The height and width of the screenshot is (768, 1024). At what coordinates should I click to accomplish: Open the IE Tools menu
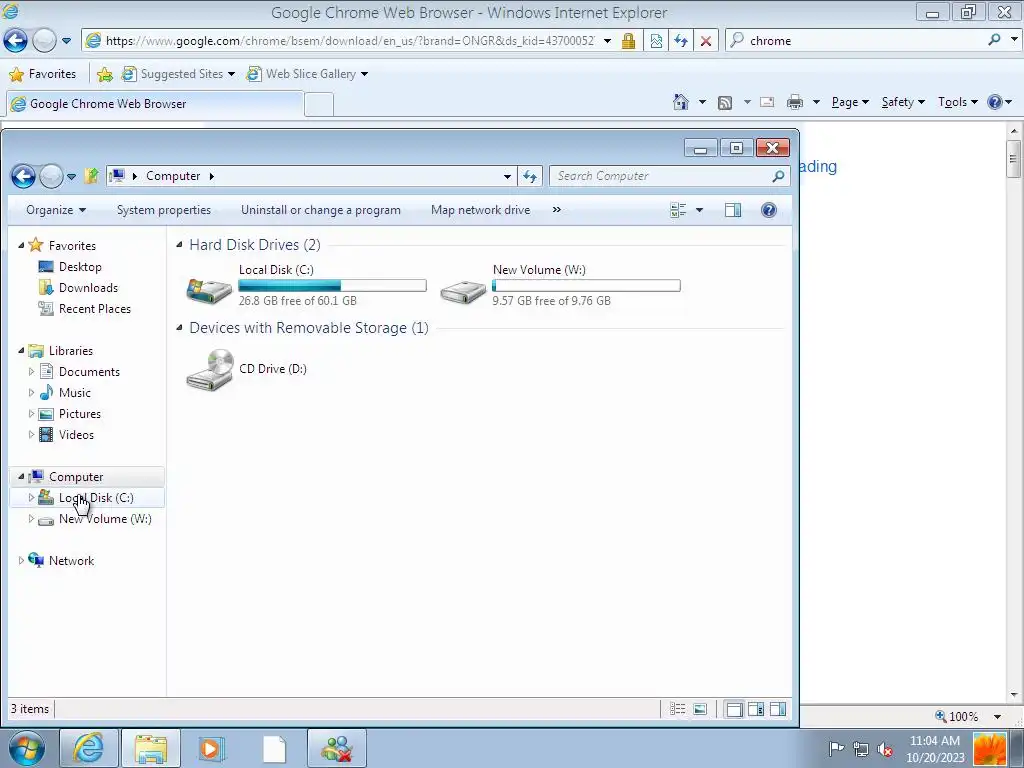[957, 102]
